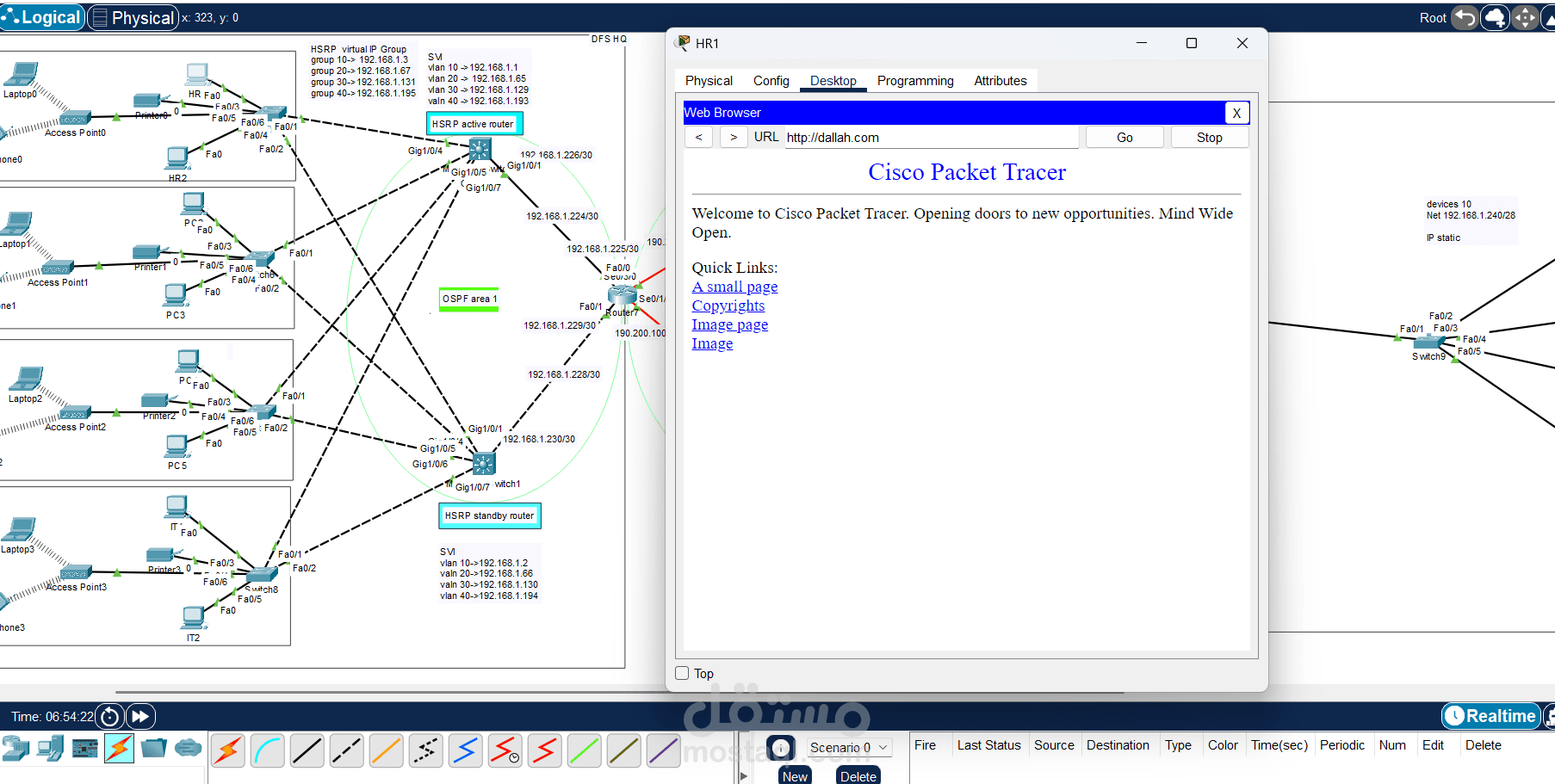This screenshot has height=784, width=1555.
Task: Open the Config tab in HR1
Action: [x=771, y=81]
